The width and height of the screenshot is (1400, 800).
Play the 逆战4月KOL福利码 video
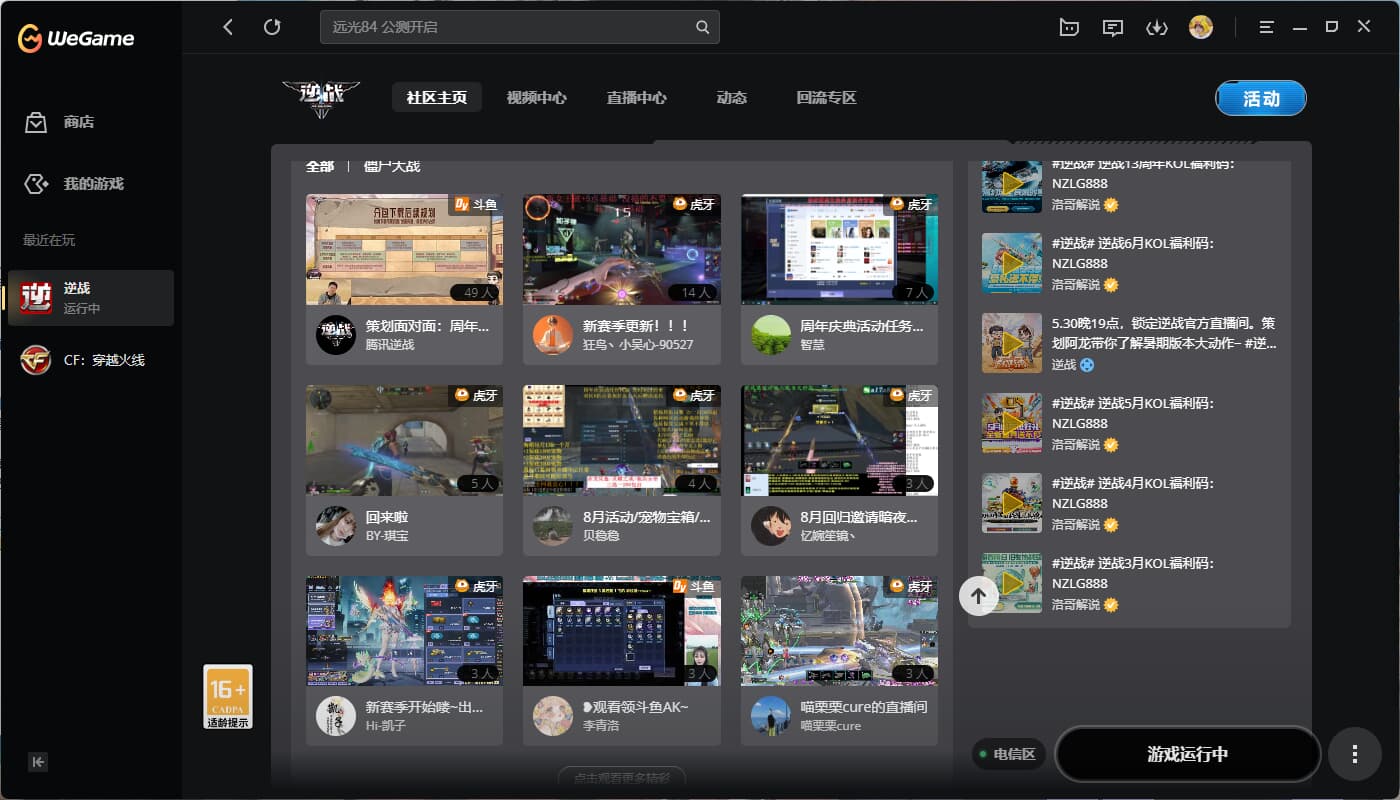click(1012, 503)
